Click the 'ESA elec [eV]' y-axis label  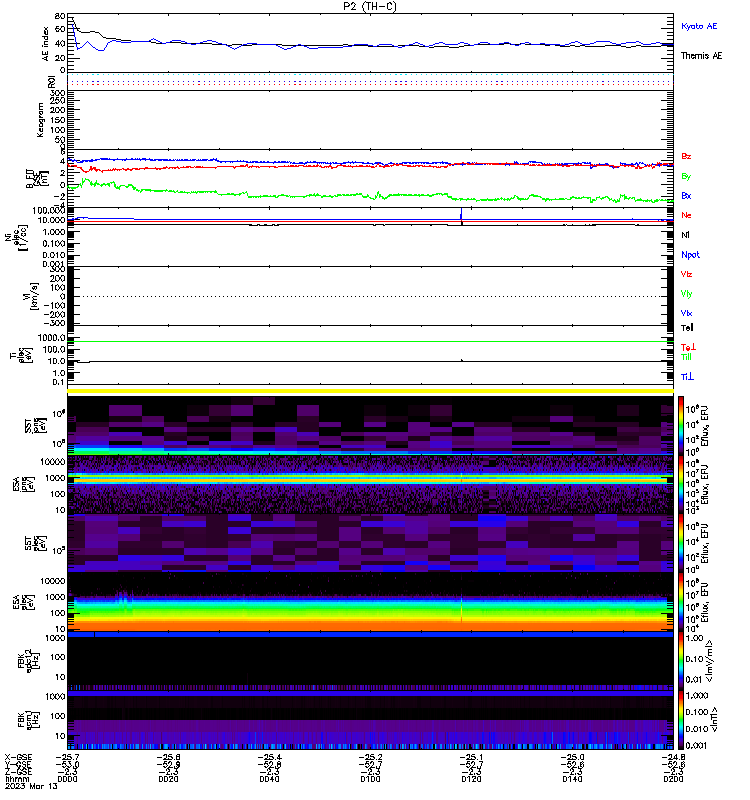click(25, 602)
